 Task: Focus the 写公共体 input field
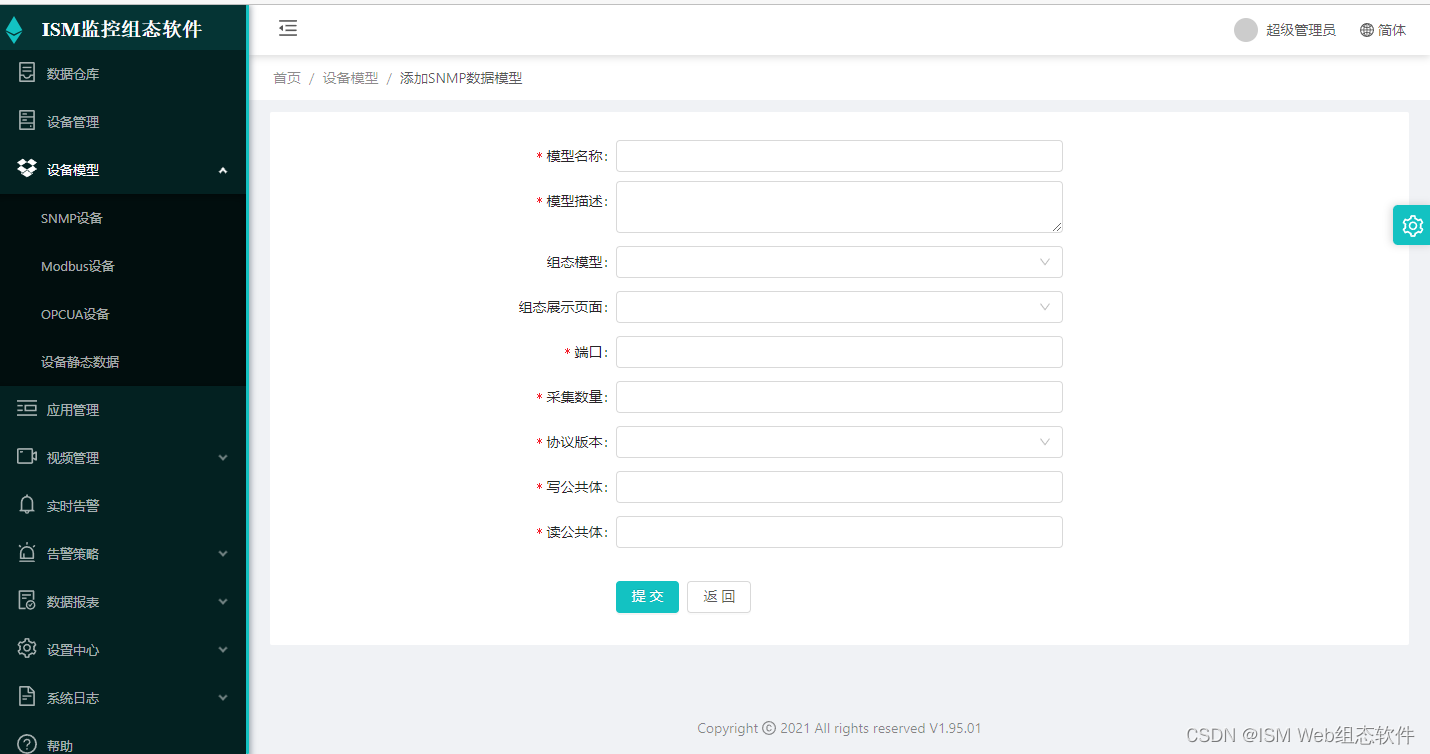(839, 487)
